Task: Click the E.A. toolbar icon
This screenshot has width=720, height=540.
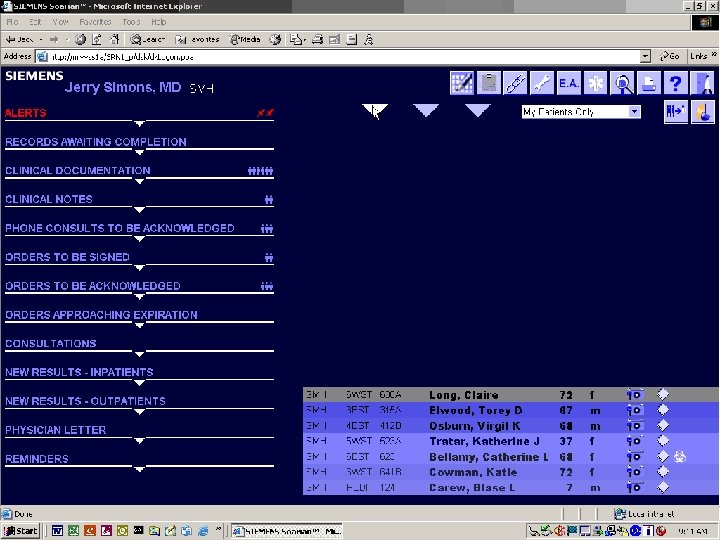Action: tap(568, 83)
